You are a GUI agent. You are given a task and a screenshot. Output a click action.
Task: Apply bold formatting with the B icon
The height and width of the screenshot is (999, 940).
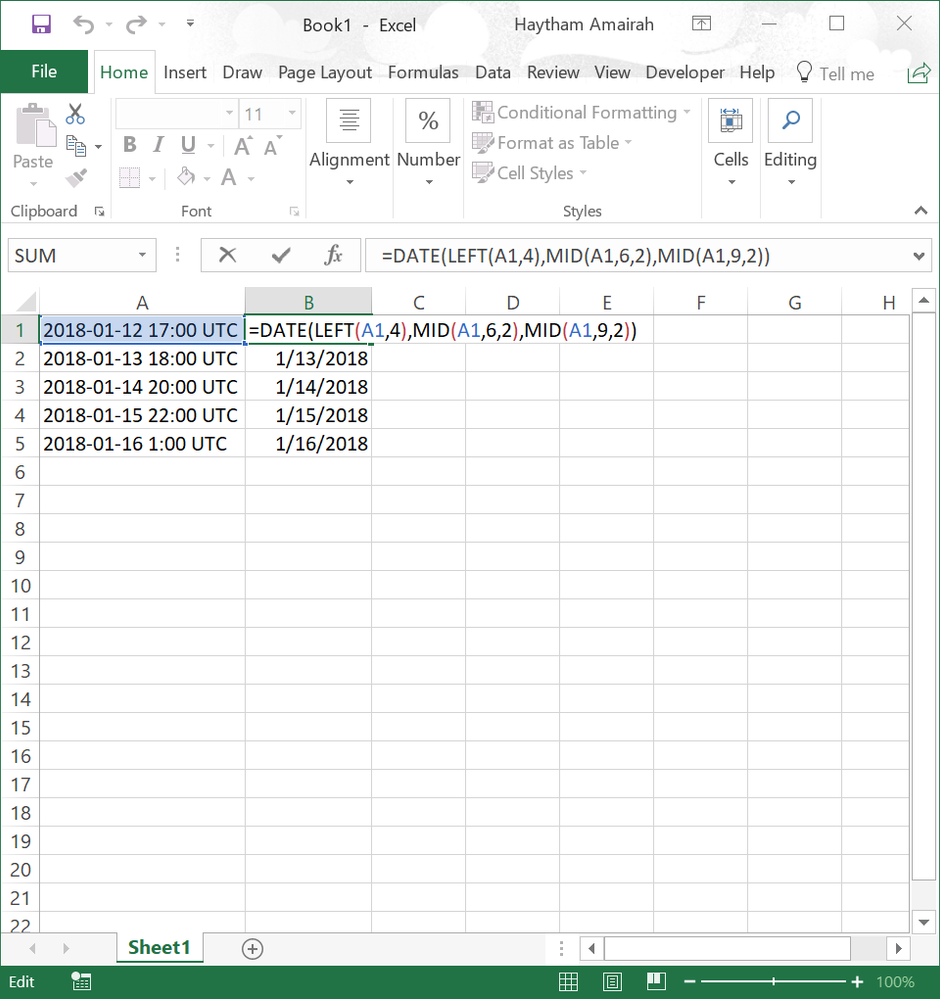click(128, 144)
